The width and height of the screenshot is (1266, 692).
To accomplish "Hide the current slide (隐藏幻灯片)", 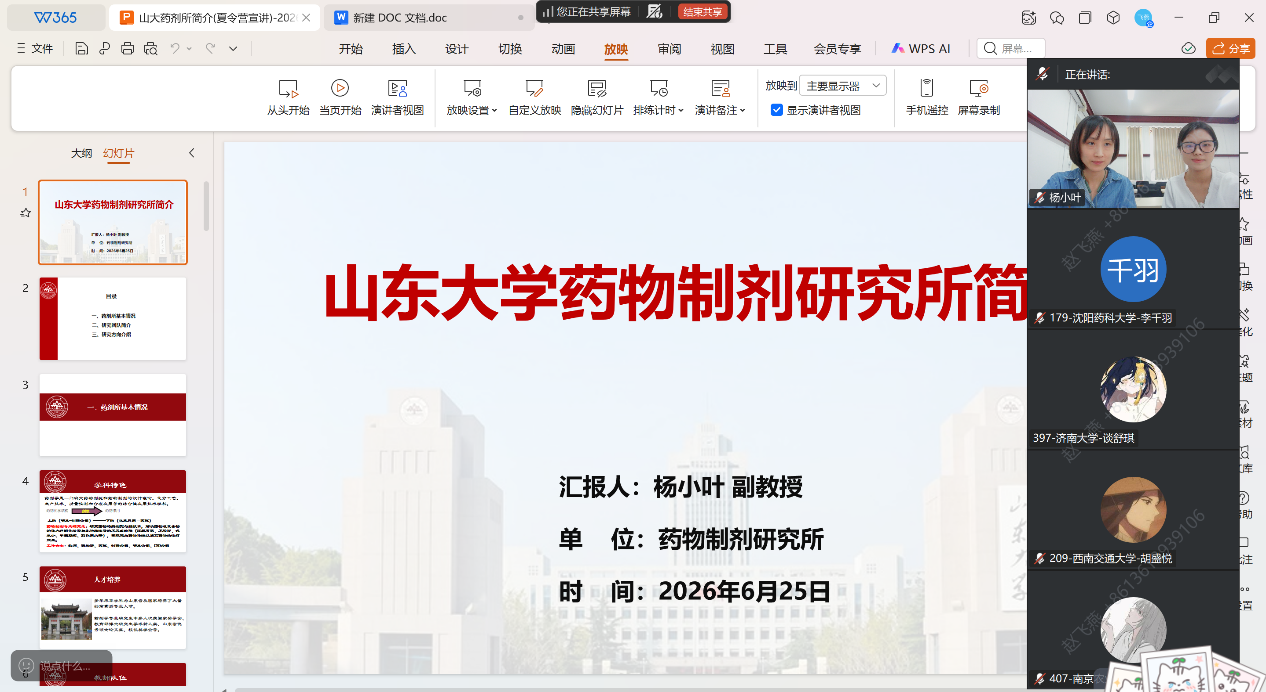I will click(x=597, y=98).
